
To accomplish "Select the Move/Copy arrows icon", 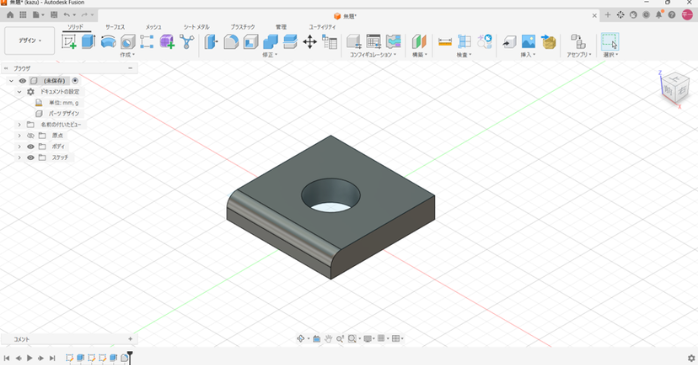I will coord(309,42).
